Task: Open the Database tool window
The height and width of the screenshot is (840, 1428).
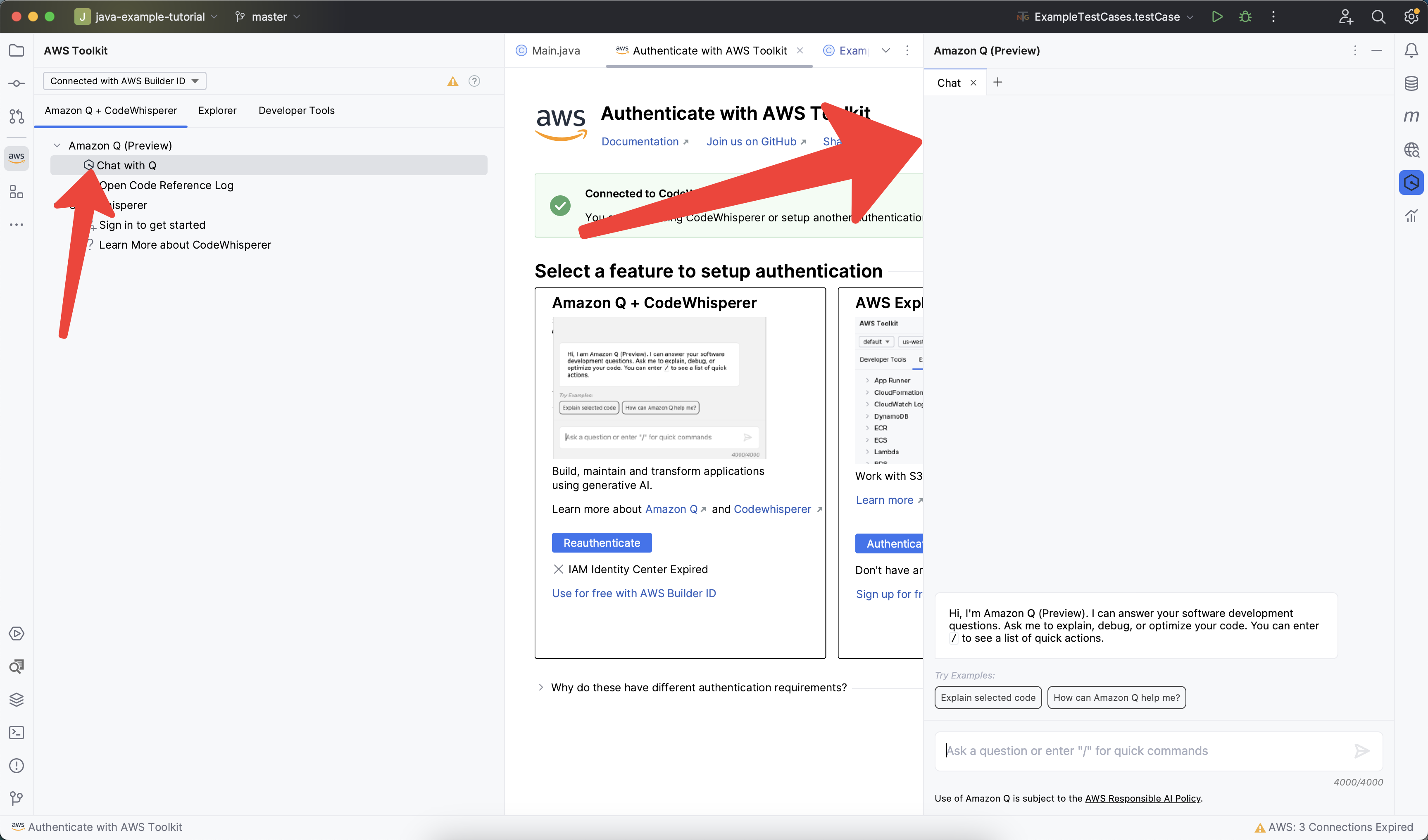Action: [x=1411, y=83]
